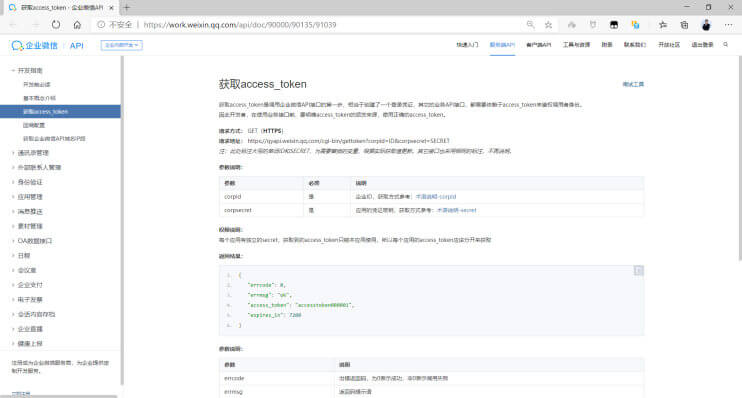Expand the 企业直播 section
This screenshot has height=398, width=742.
(13, 329)
